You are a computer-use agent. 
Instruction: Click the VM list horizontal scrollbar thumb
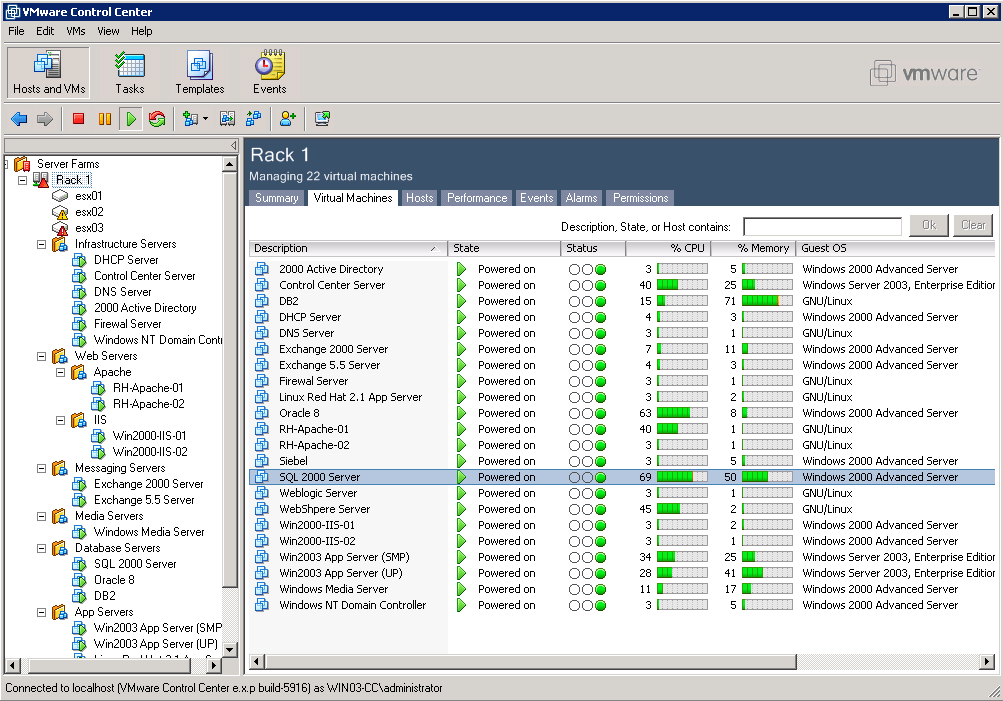530,661
